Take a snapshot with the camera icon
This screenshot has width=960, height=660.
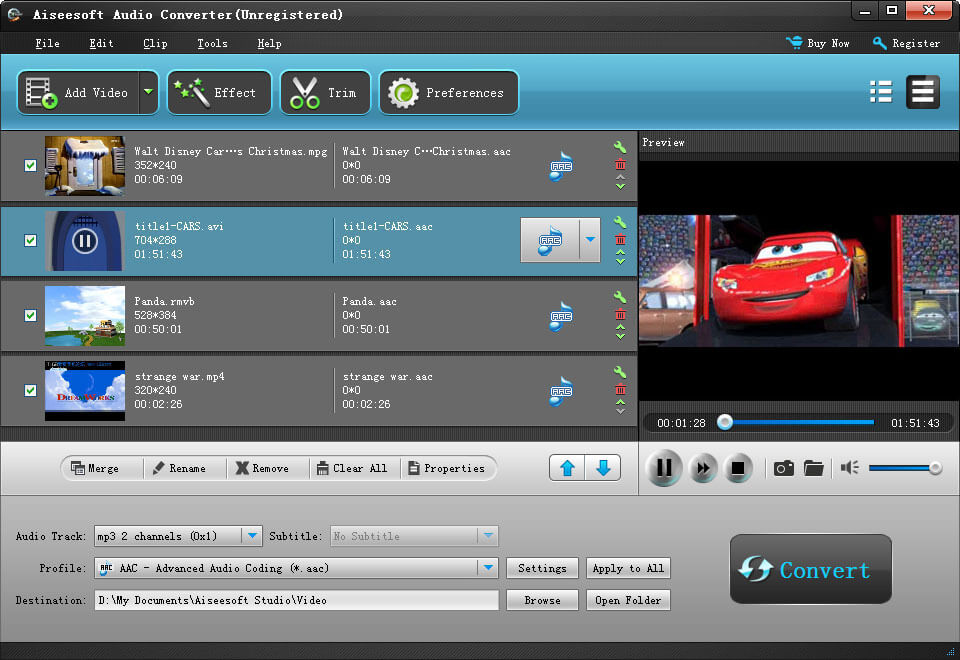[x=784, y=467]
